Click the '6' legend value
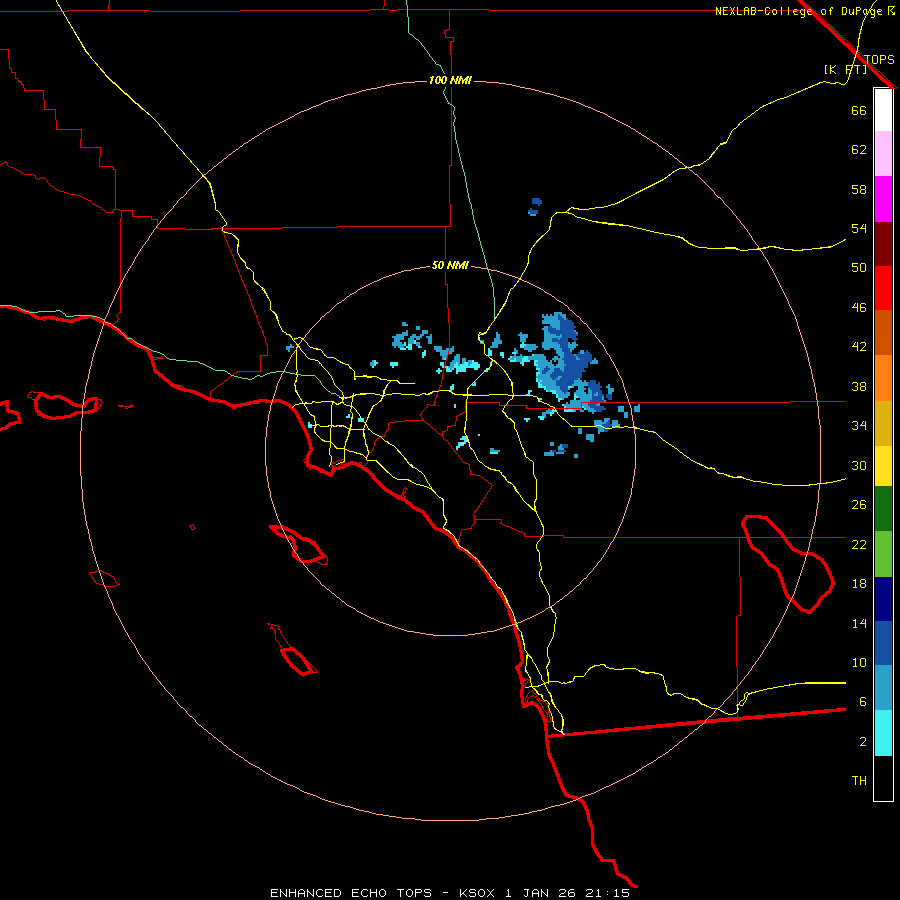900x900 pixels. (862, 702)
